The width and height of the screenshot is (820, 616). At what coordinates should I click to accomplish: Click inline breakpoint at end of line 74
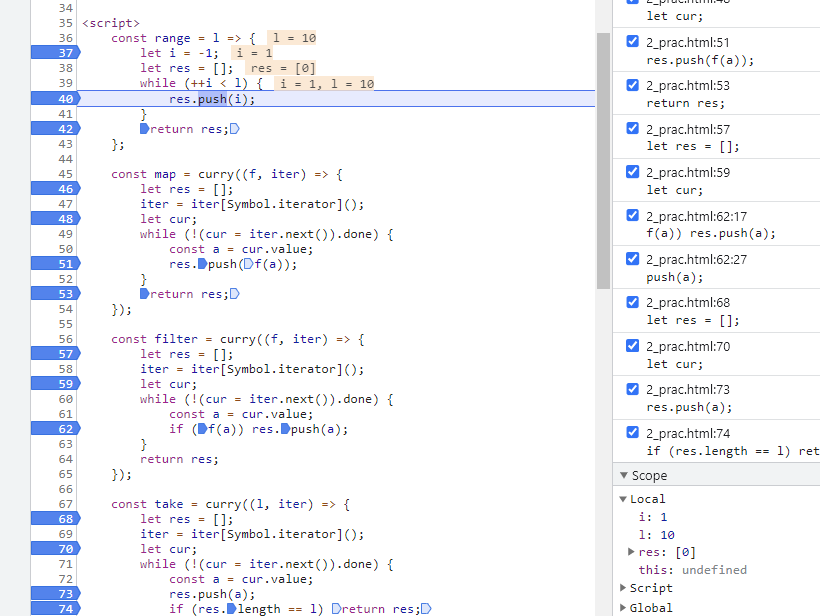click(x=426, y=609)
